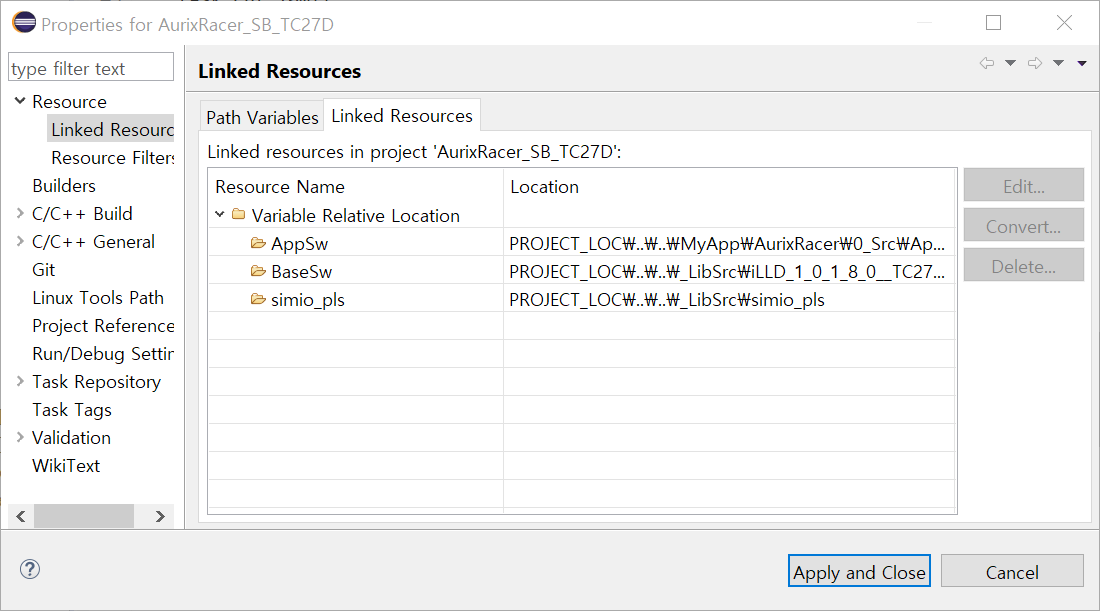
Task: Click the Resource Name column header
Action: click(356, 186)
